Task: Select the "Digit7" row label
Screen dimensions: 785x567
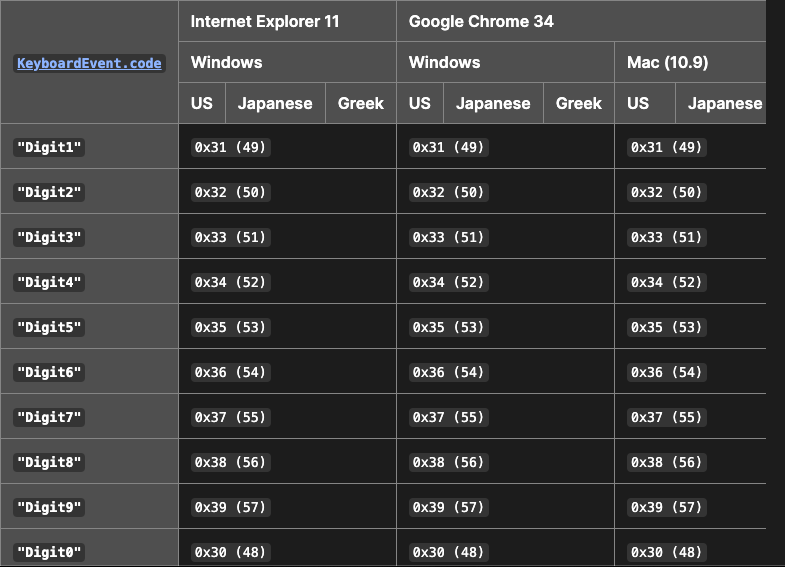Action: [x=49, y=418]
